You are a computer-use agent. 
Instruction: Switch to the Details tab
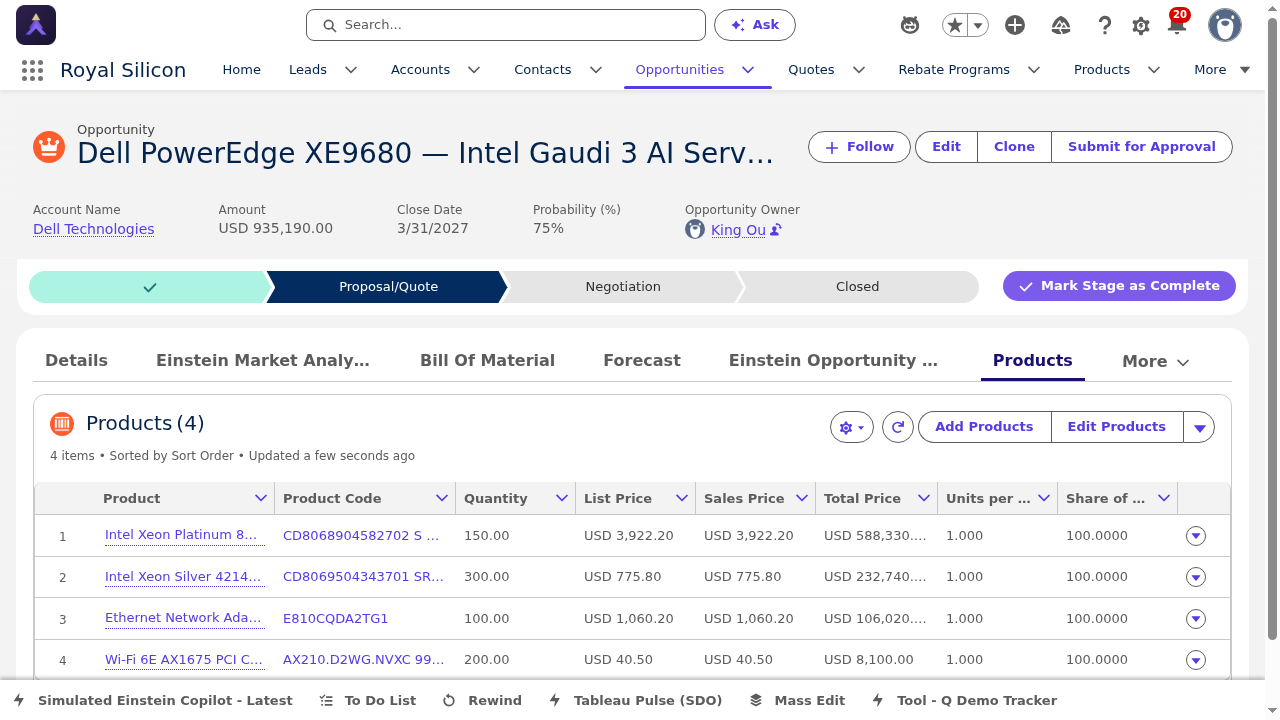[x=76, y=361]
